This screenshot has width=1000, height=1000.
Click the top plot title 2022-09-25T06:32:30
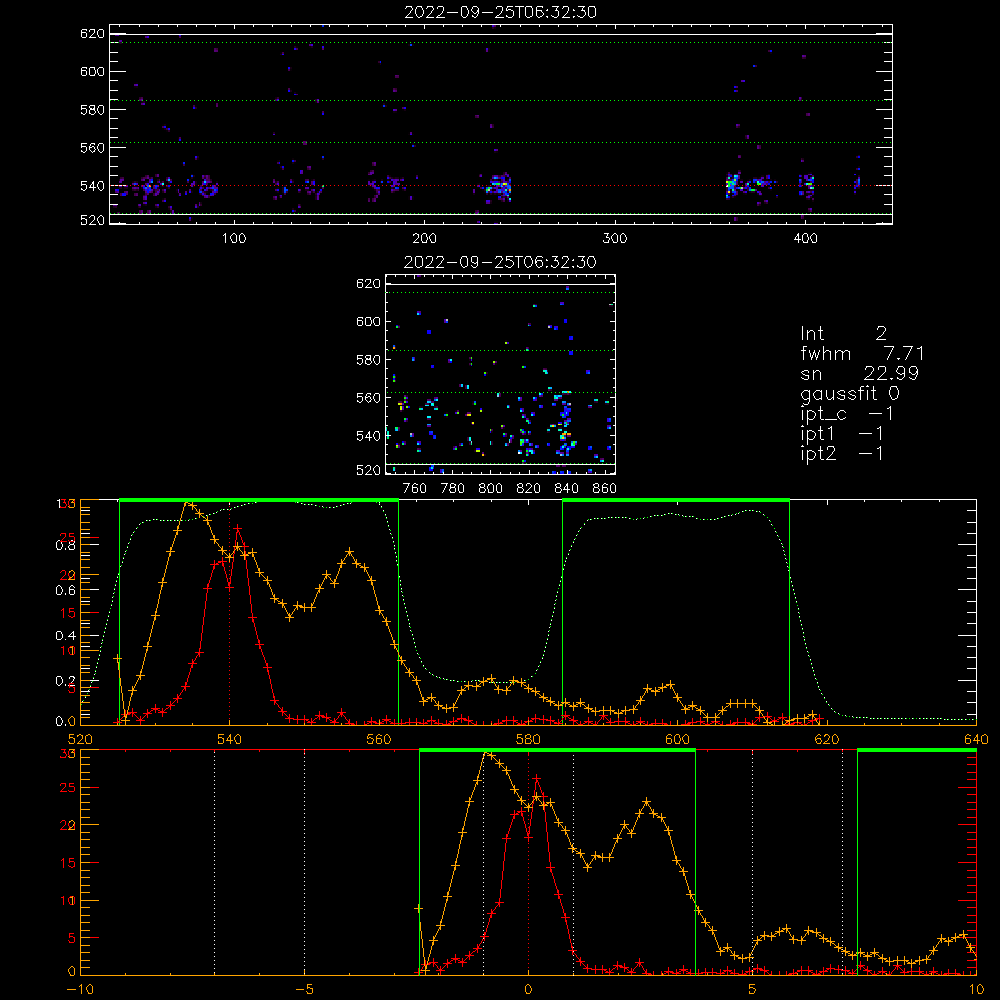pyautogui.click(x=500, y=12)
